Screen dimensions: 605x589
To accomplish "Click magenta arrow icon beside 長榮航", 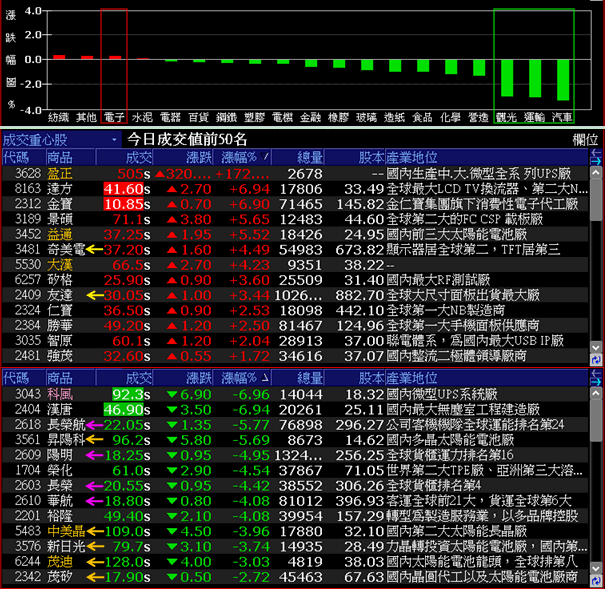I will pyautogui.click(x=94, y=425).
